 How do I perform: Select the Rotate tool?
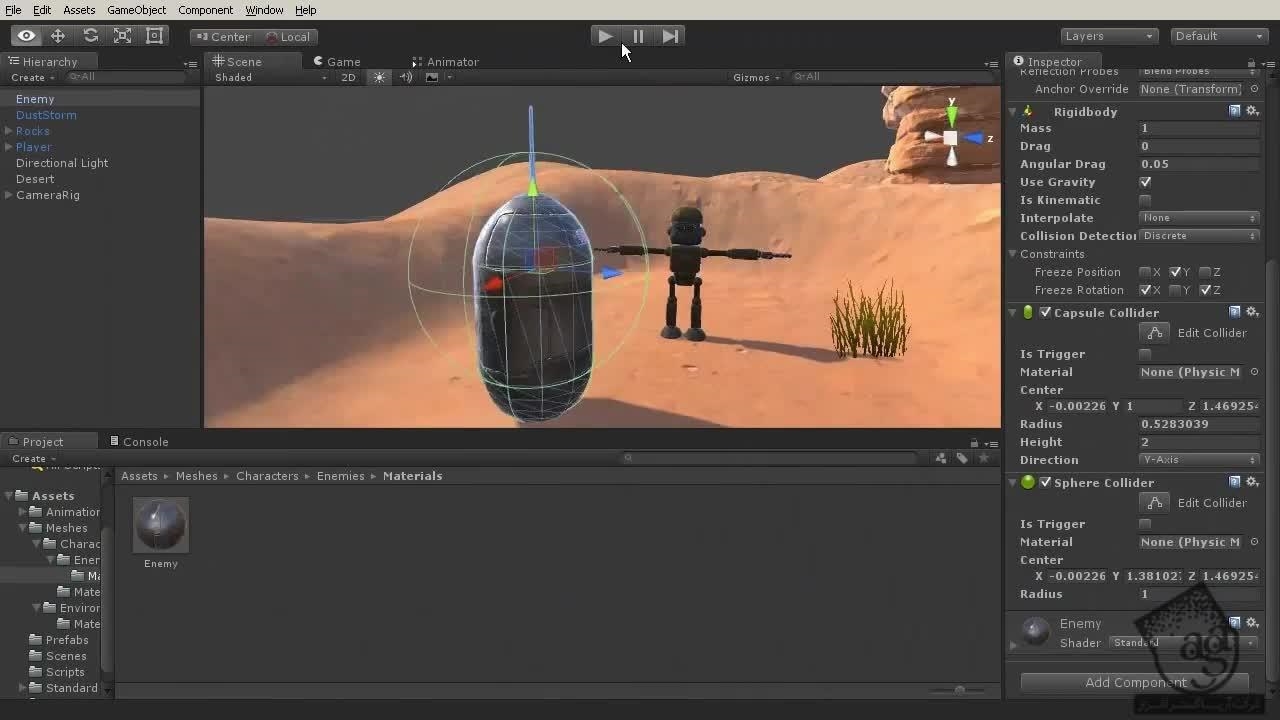point(90,36)
